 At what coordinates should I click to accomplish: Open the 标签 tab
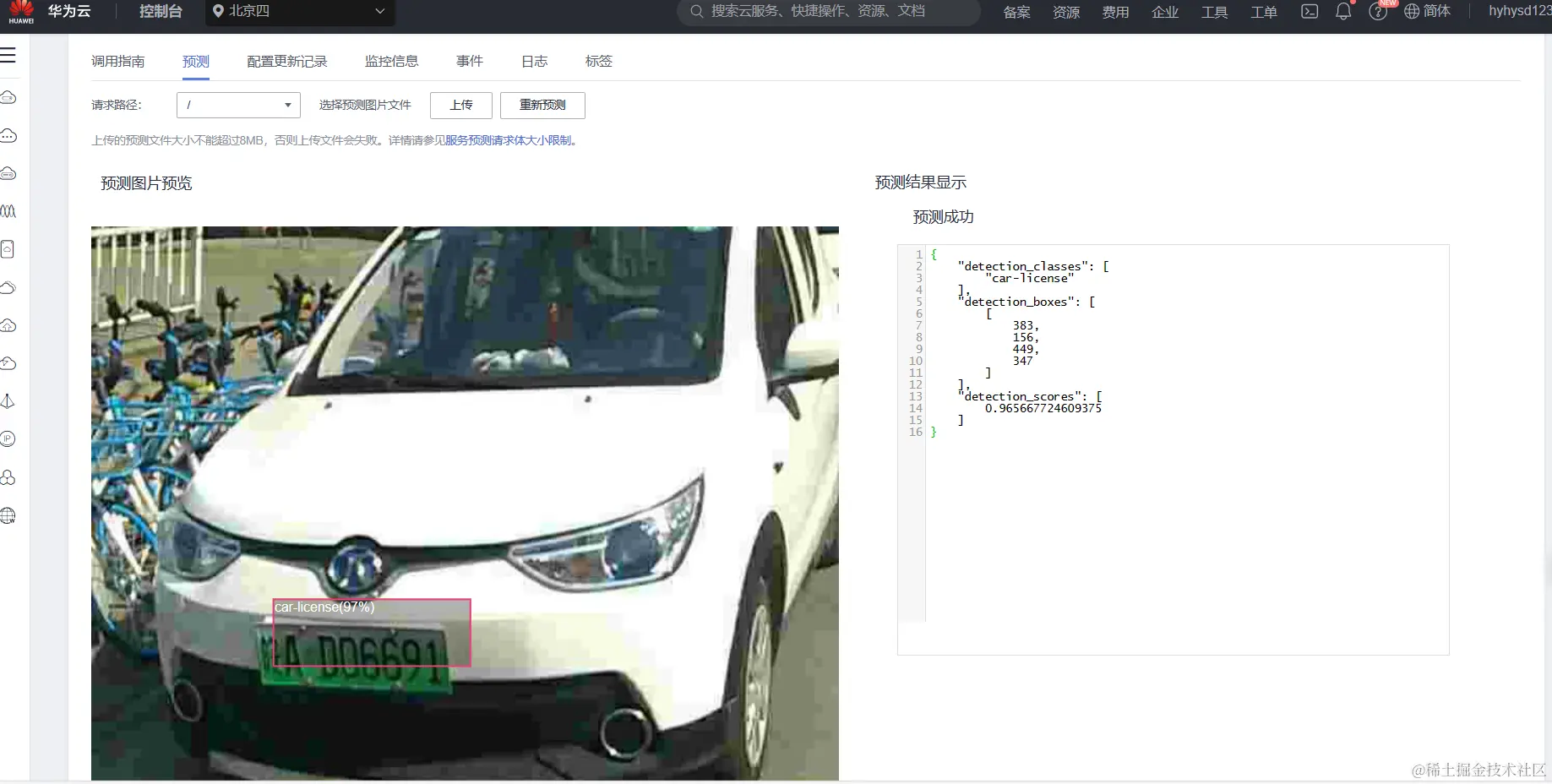(599, 61)
